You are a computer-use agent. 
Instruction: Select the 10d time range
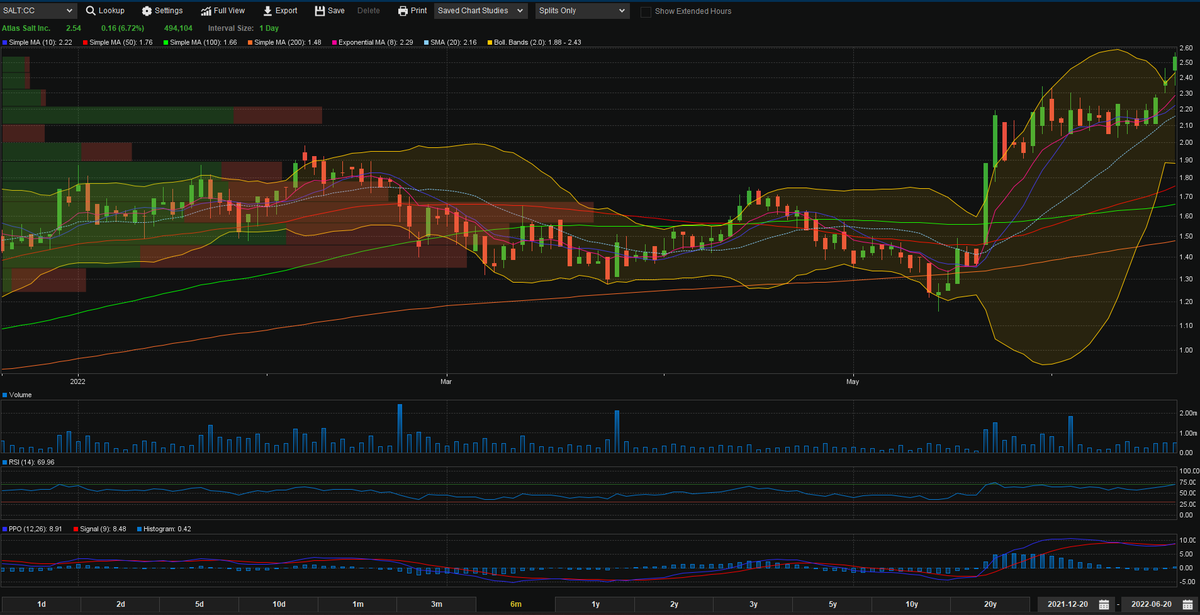[278, 604]
